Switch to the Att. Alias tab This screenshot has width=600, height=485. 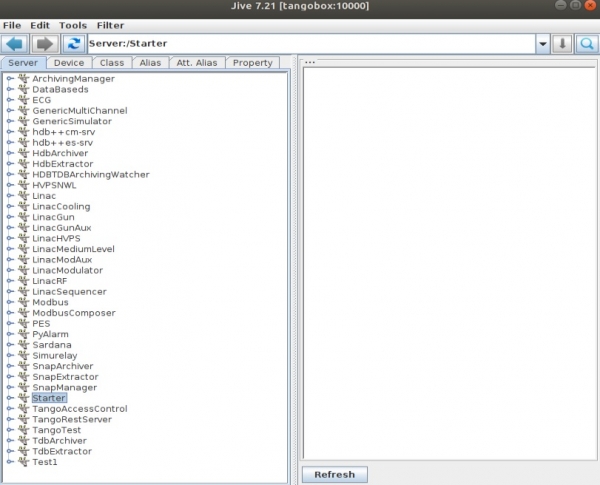(x=196, y=63)
